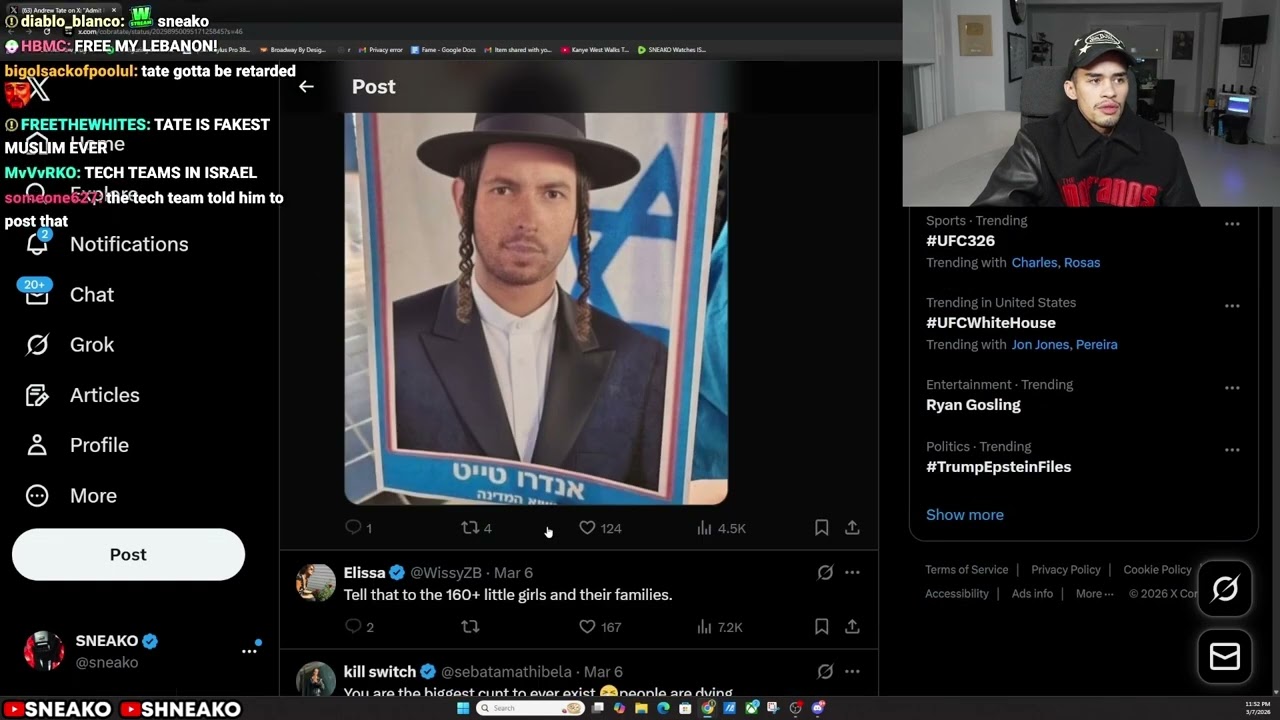Open the Pereira trending link
Viewport: 1280px width, 720px height.
[1097, 345]
